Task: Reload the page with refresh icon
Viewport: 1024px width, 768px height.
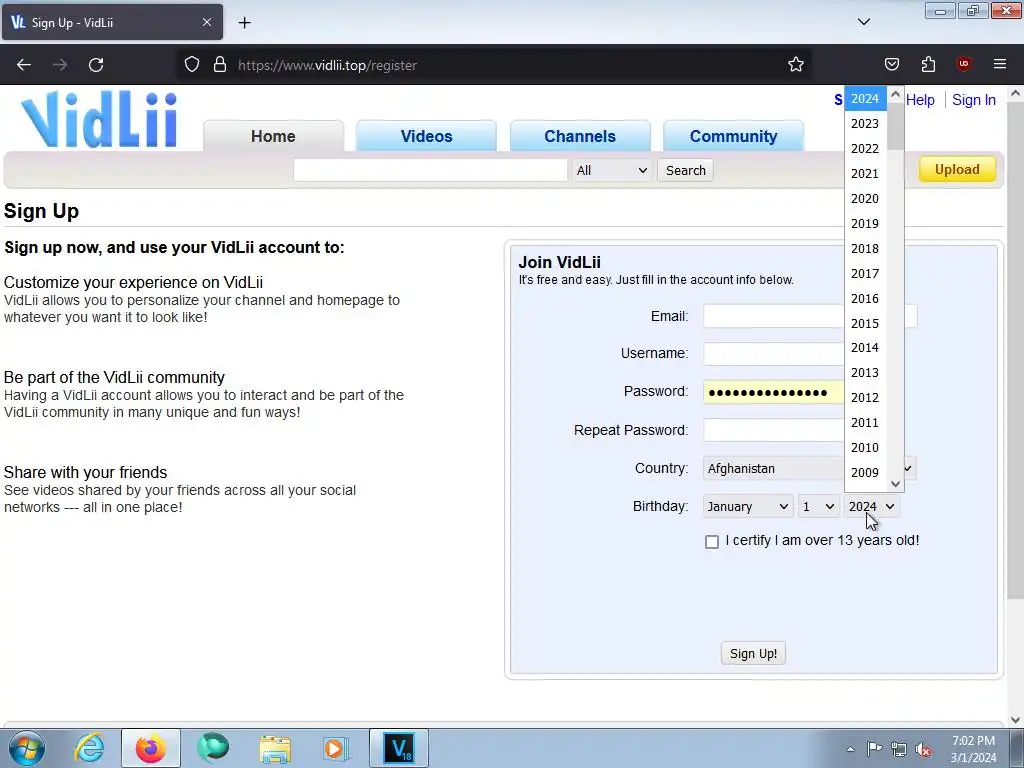Action: (96, 65)
